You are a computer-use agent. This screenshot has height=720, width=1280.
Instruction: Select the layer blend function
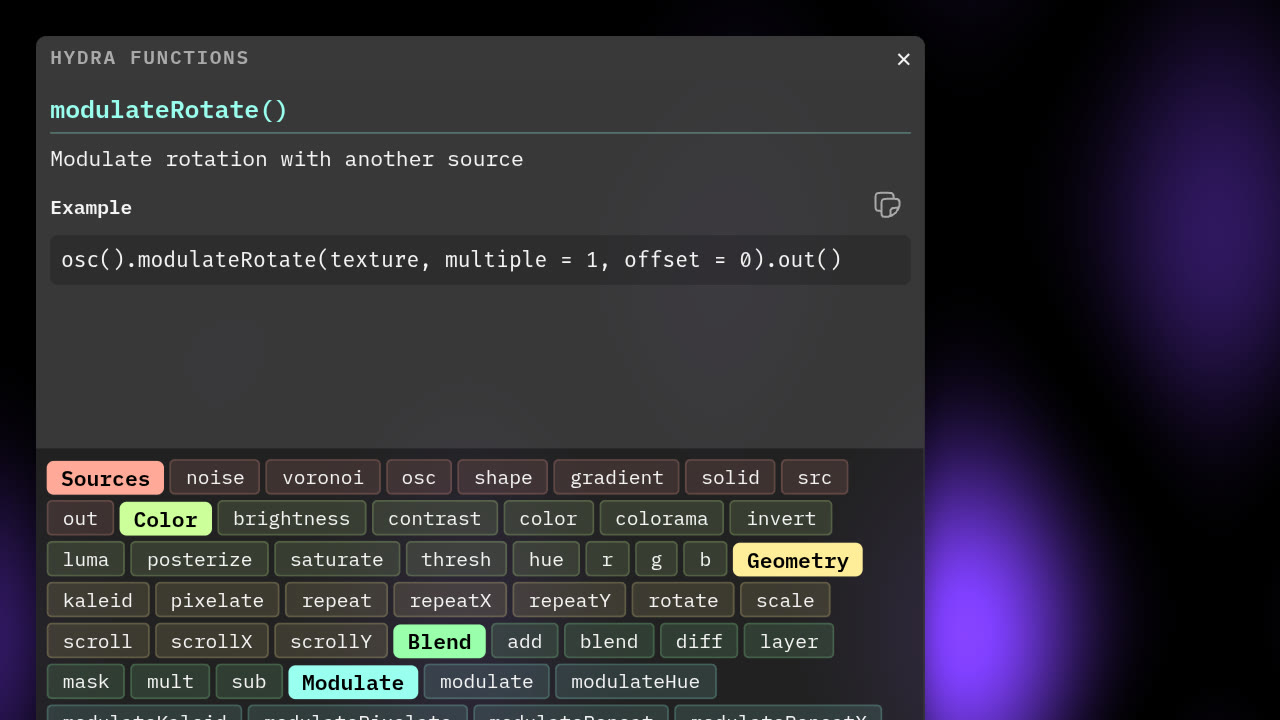789,641
